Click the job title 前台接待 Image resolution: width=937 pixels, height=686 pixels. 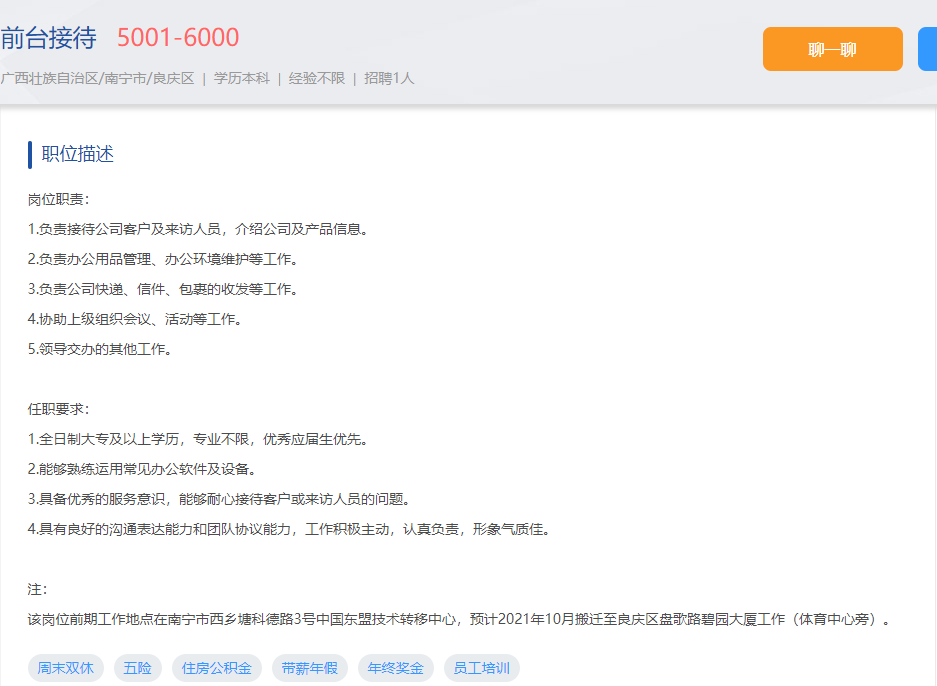(x=48, y=38)
